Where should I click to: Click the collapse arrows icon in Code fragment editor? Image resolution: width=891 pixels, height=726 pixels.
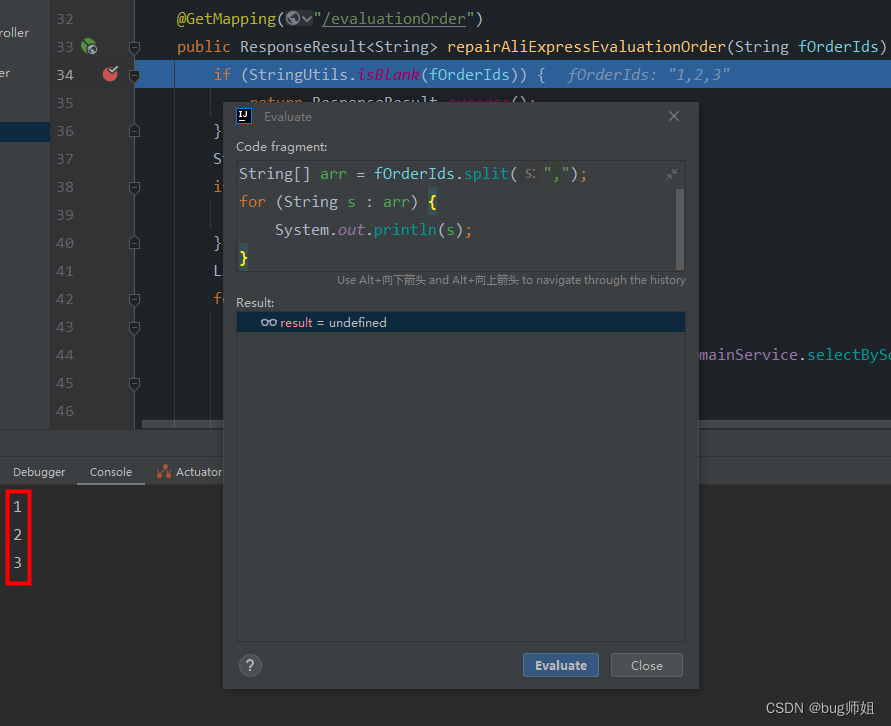(x=672, y=172)
